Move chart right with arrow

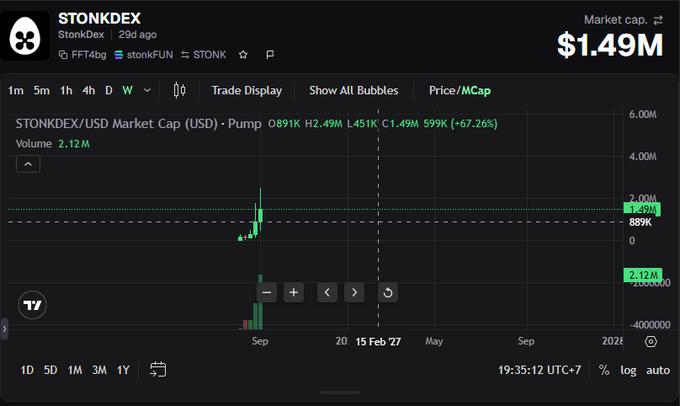point(354,292)
